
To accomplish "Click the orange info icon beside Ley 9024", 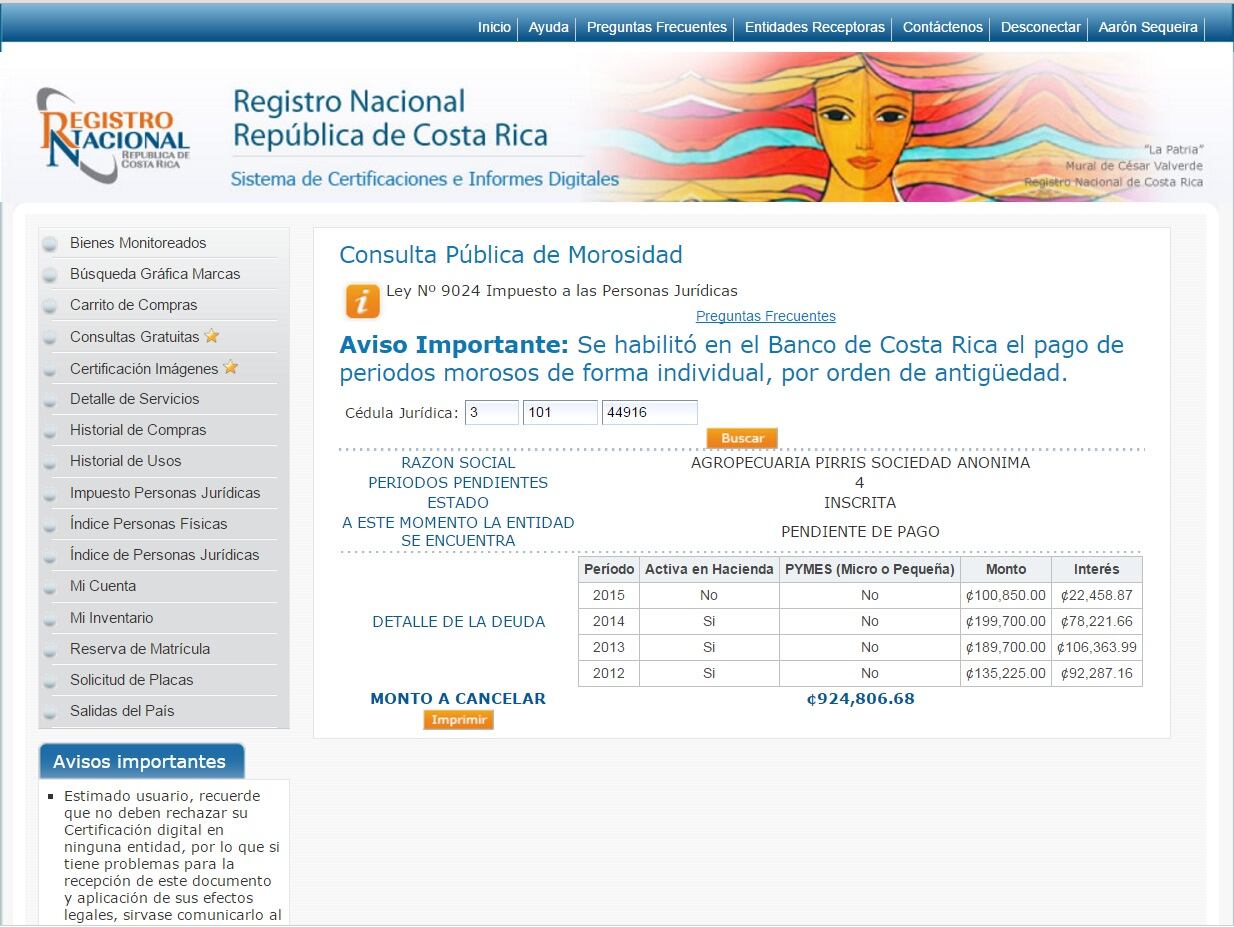I will tap(362, 301).
